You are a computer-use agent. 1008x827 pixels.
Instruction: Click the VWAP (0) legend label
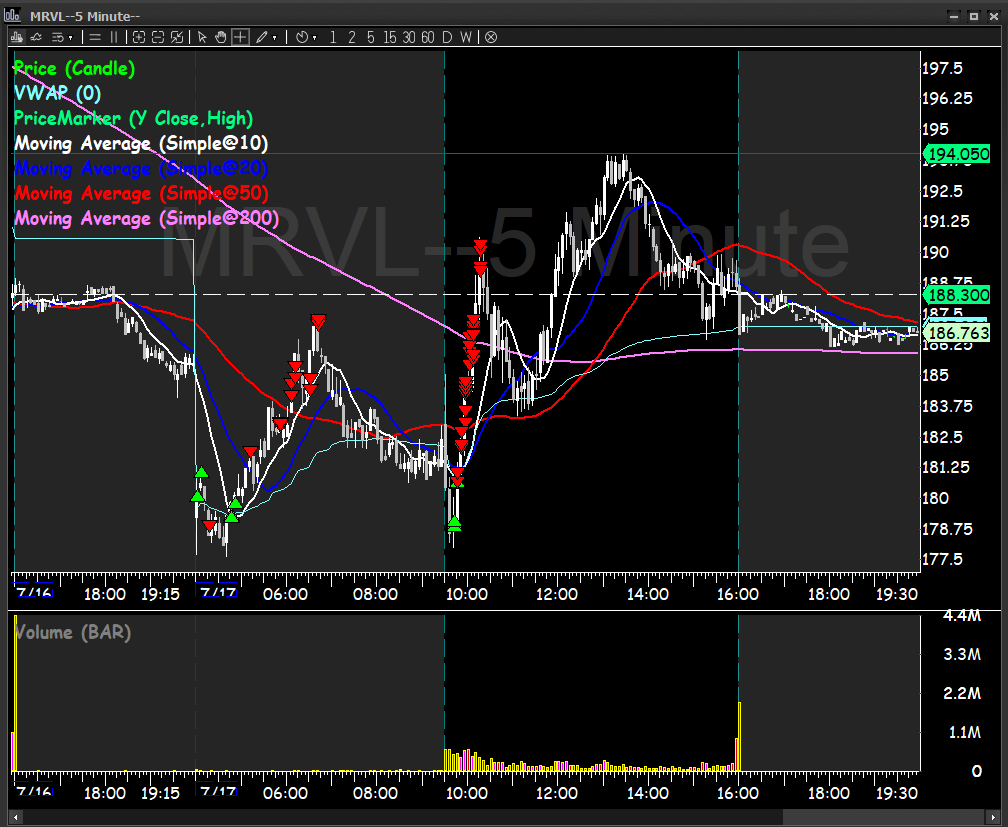57,93
